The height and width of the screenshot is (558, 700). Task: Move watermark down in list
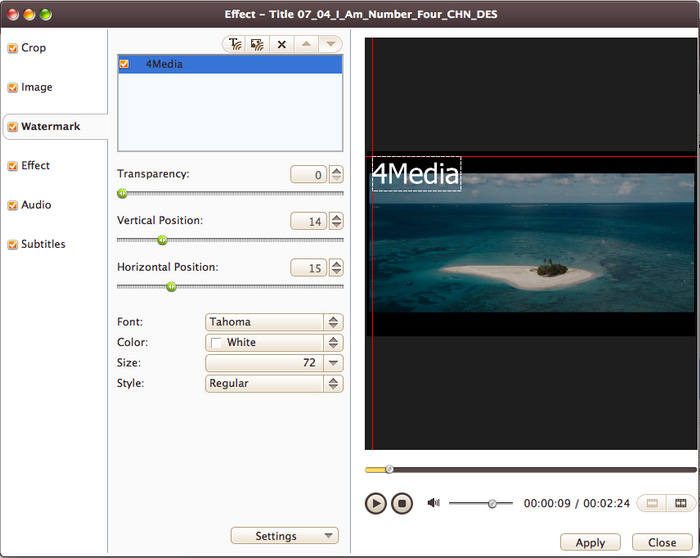(x=330, y=45)
